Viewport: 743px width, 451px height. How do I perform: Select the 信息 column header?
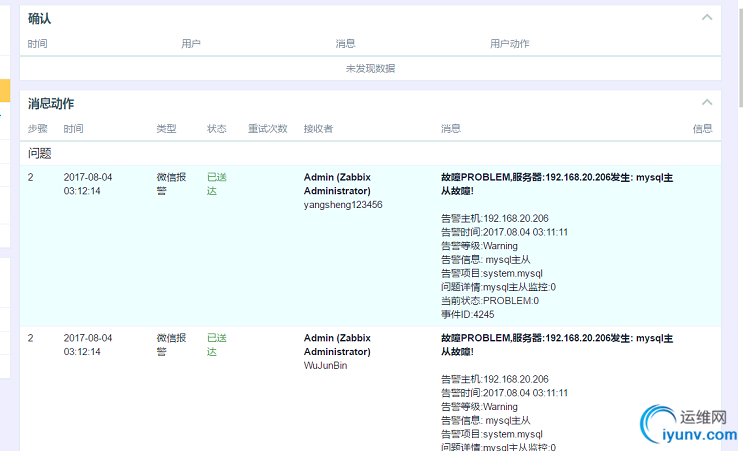702,128
